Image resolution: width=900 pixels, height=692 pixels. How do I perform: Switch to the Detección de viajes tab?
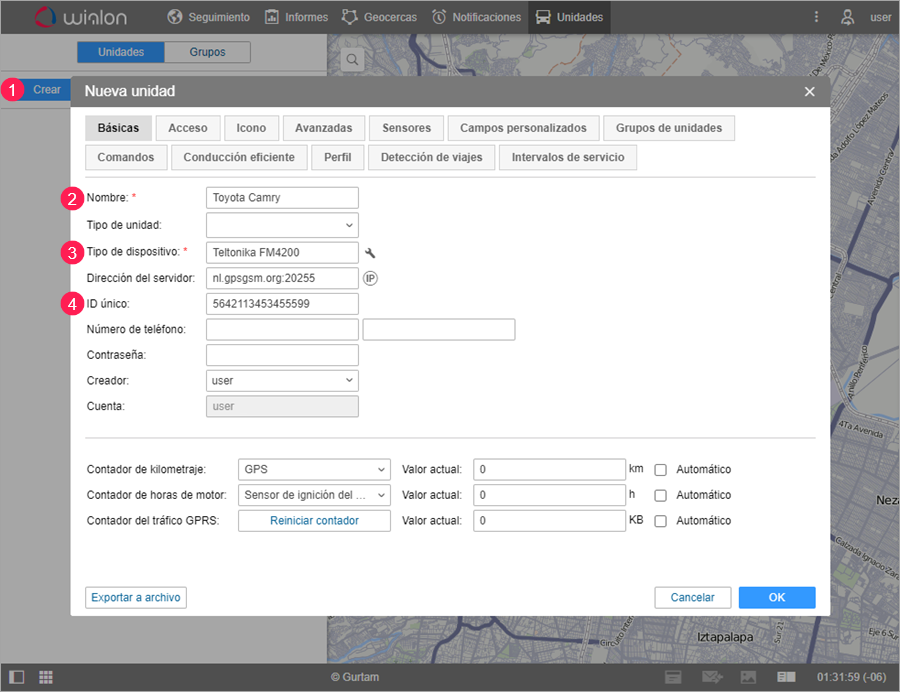click(432, 157)
